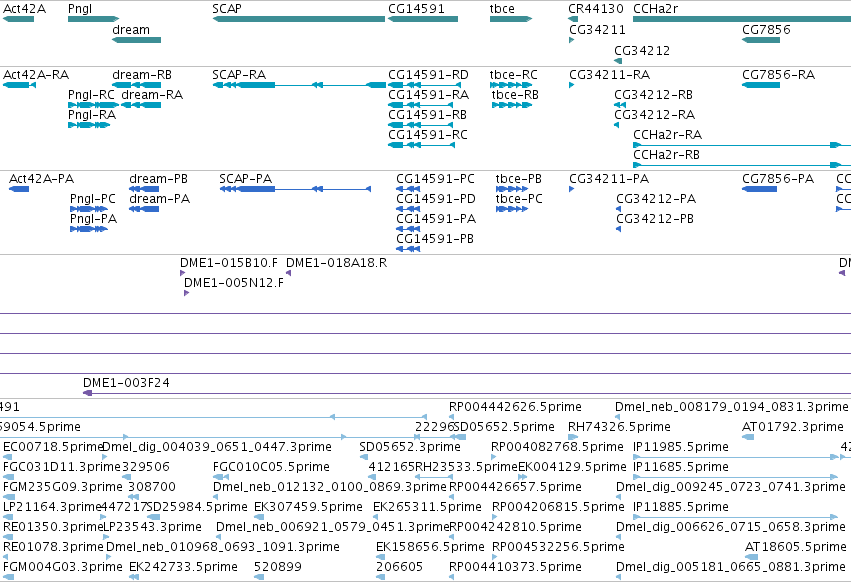Click the LP23543.3prime EST label
Image resolution: width=851 pixels, height=582 pixels.
coord(152,527)
